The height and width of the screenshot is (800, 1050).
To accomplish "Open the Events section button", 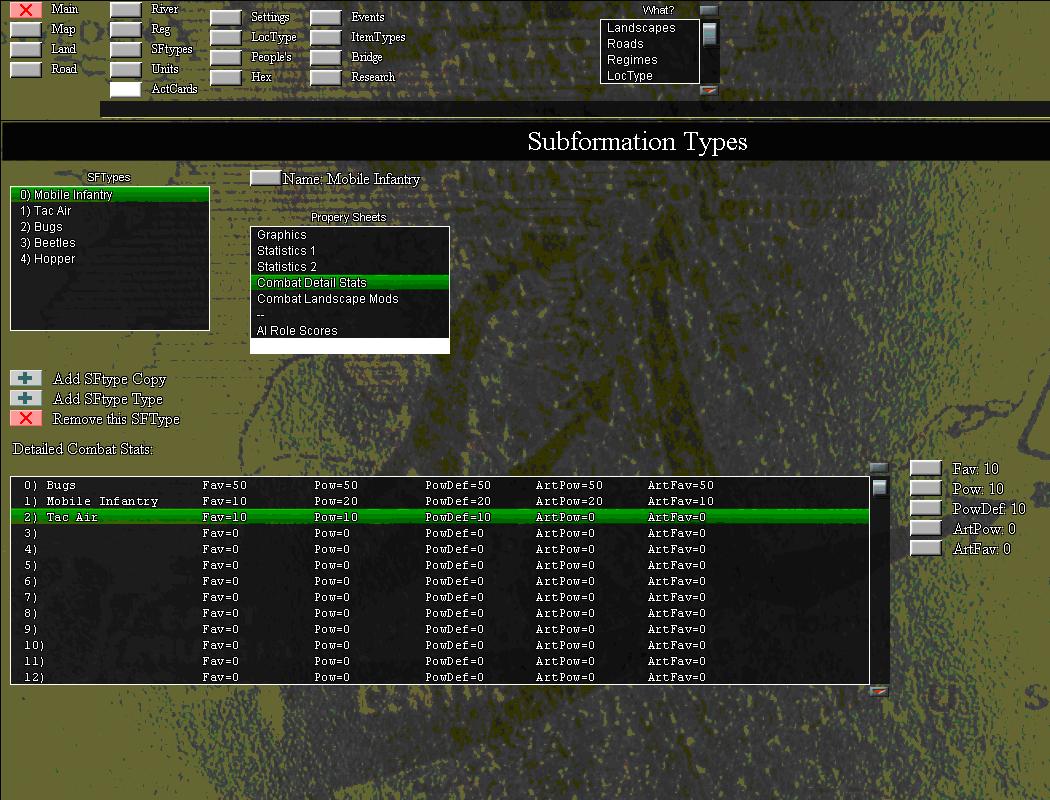I will click(x=326, y=17).
